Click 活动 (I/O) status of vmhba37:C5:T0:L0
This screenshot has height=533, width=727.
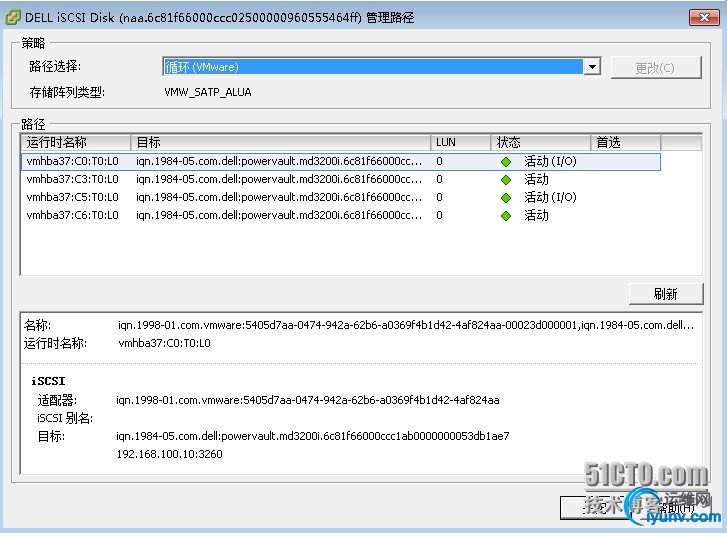[x=550, y=197]
